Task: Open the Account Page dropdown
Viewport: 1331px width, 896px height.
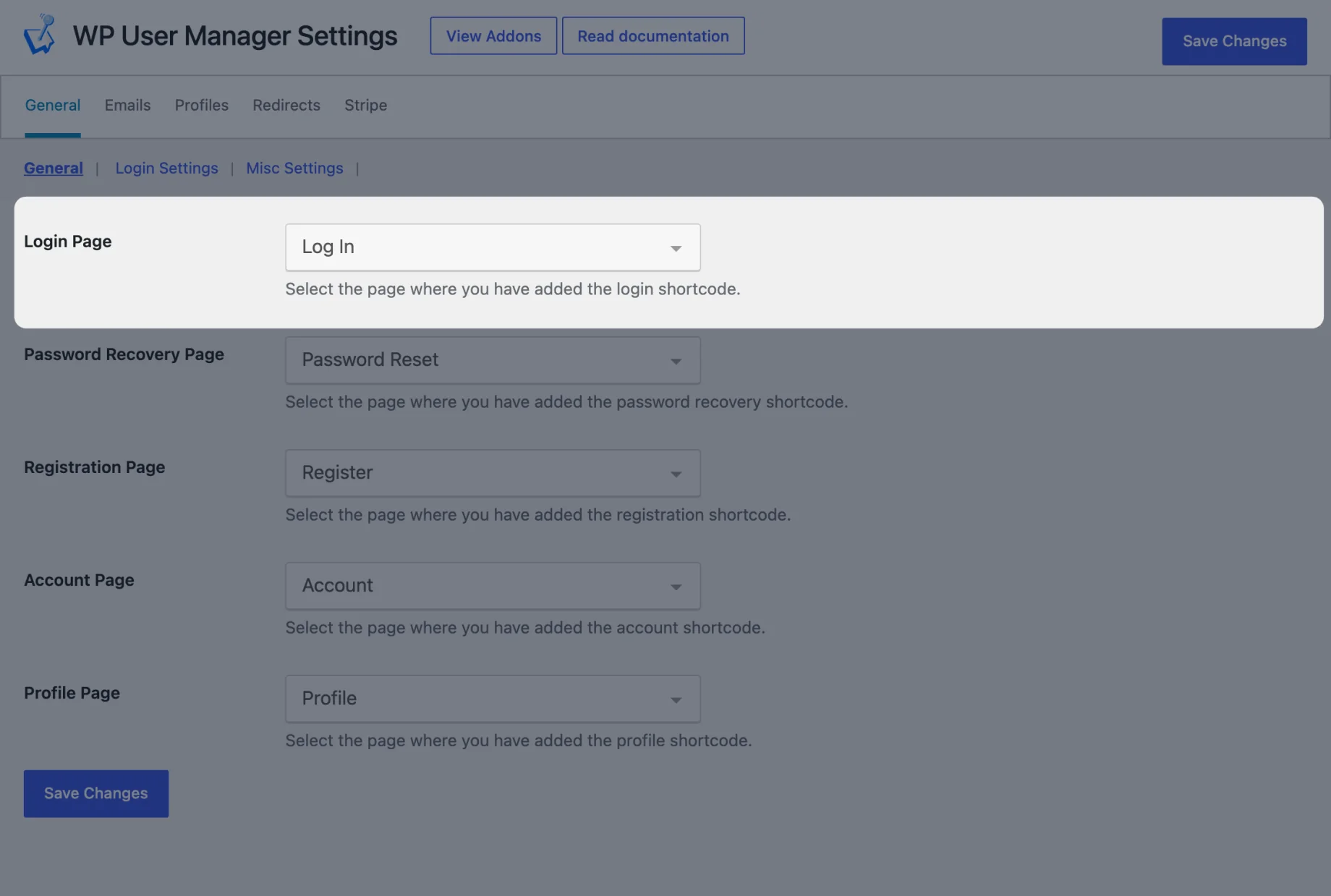Action: [493, 586]
